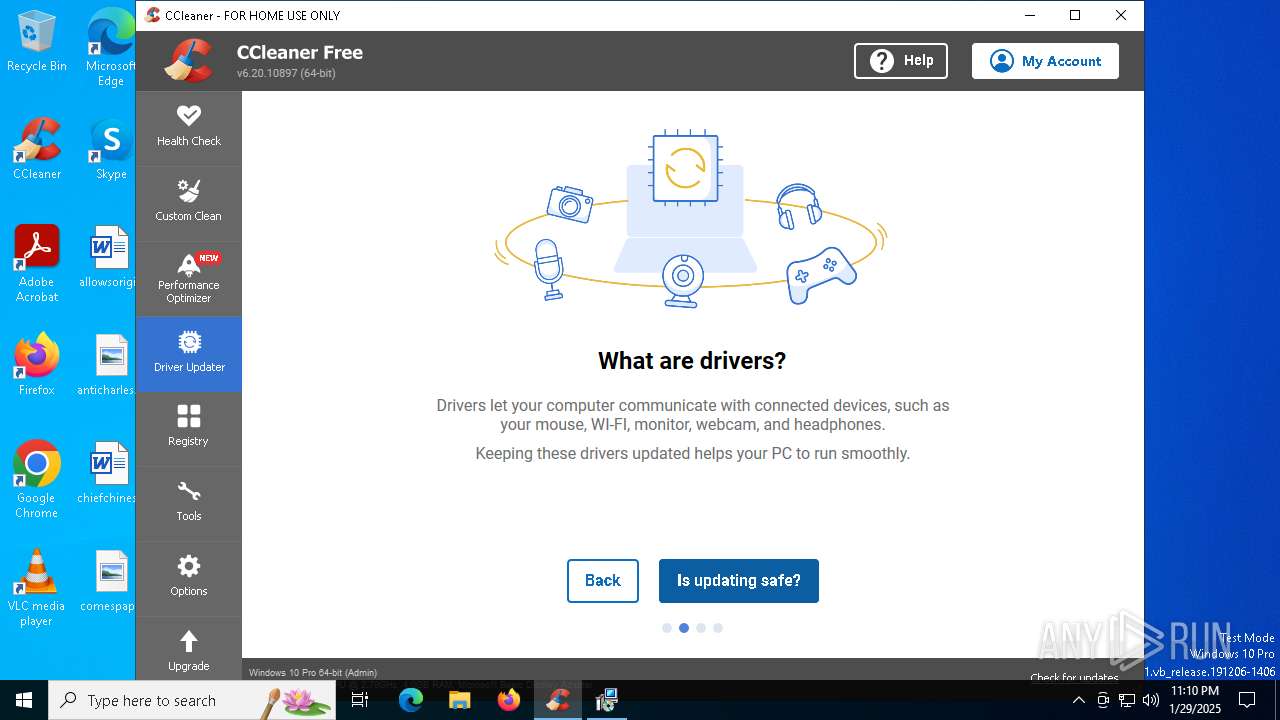This screenshot has width=1280, height=720.
Task: Jump to fourth page indicator dot
Action: coord(718,628)
